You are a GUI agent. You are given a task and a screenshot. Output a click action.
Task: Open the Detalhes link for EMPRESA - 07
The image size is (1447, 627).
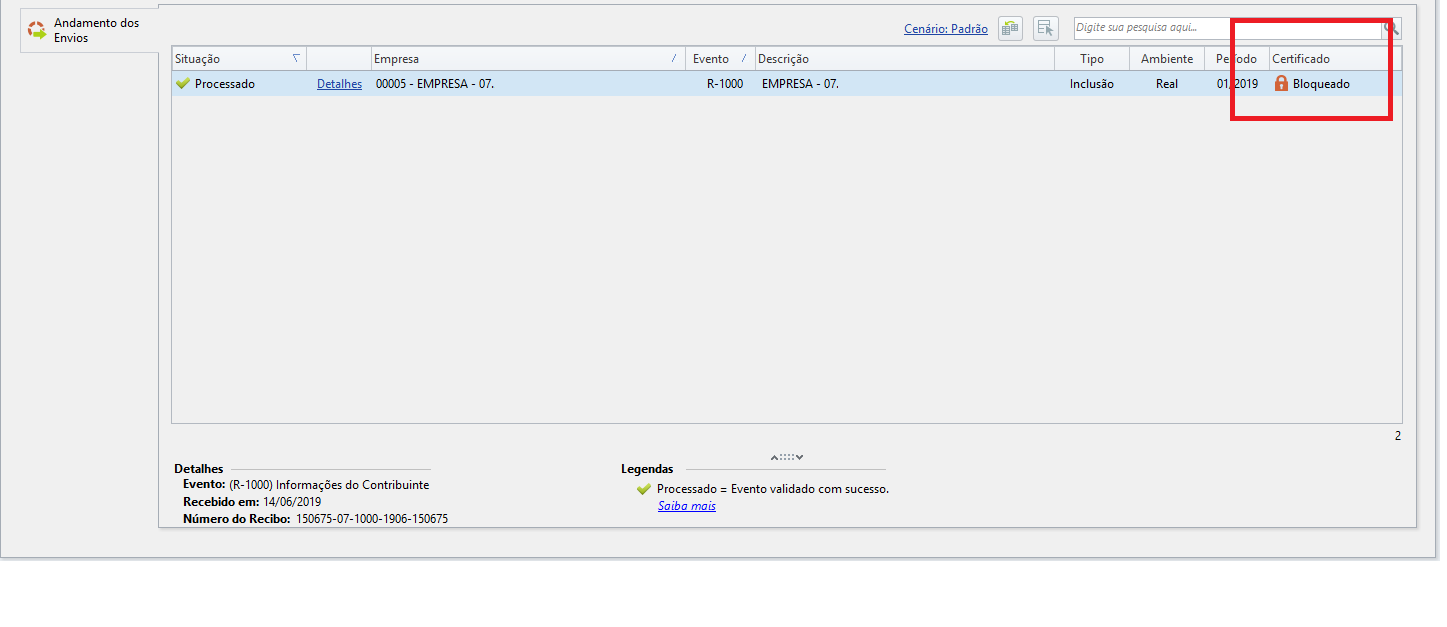339,84
